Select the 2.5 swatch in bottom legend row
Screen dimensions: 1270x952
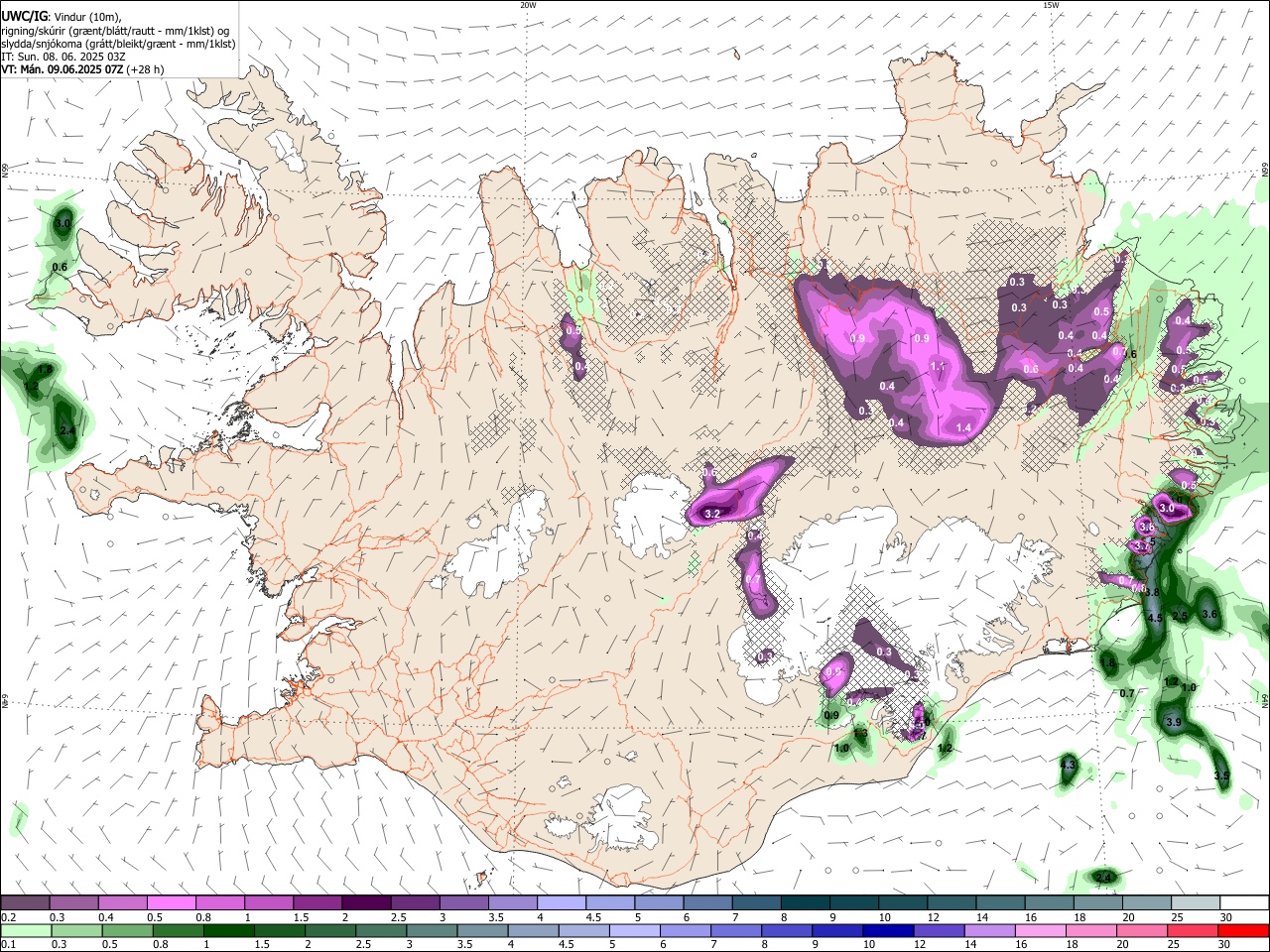point(380,930)
